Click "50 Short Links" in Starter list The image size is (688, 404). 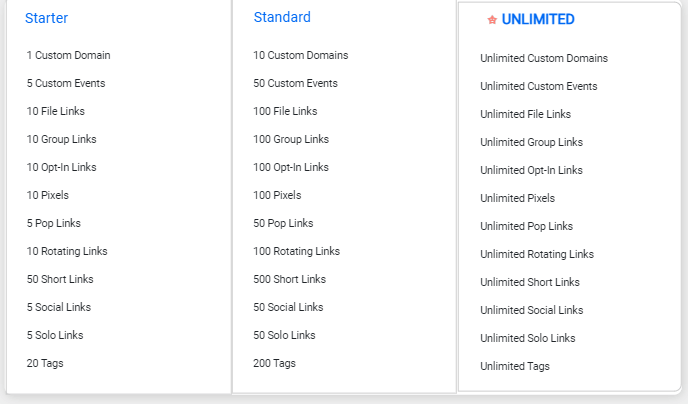[60, 279]
